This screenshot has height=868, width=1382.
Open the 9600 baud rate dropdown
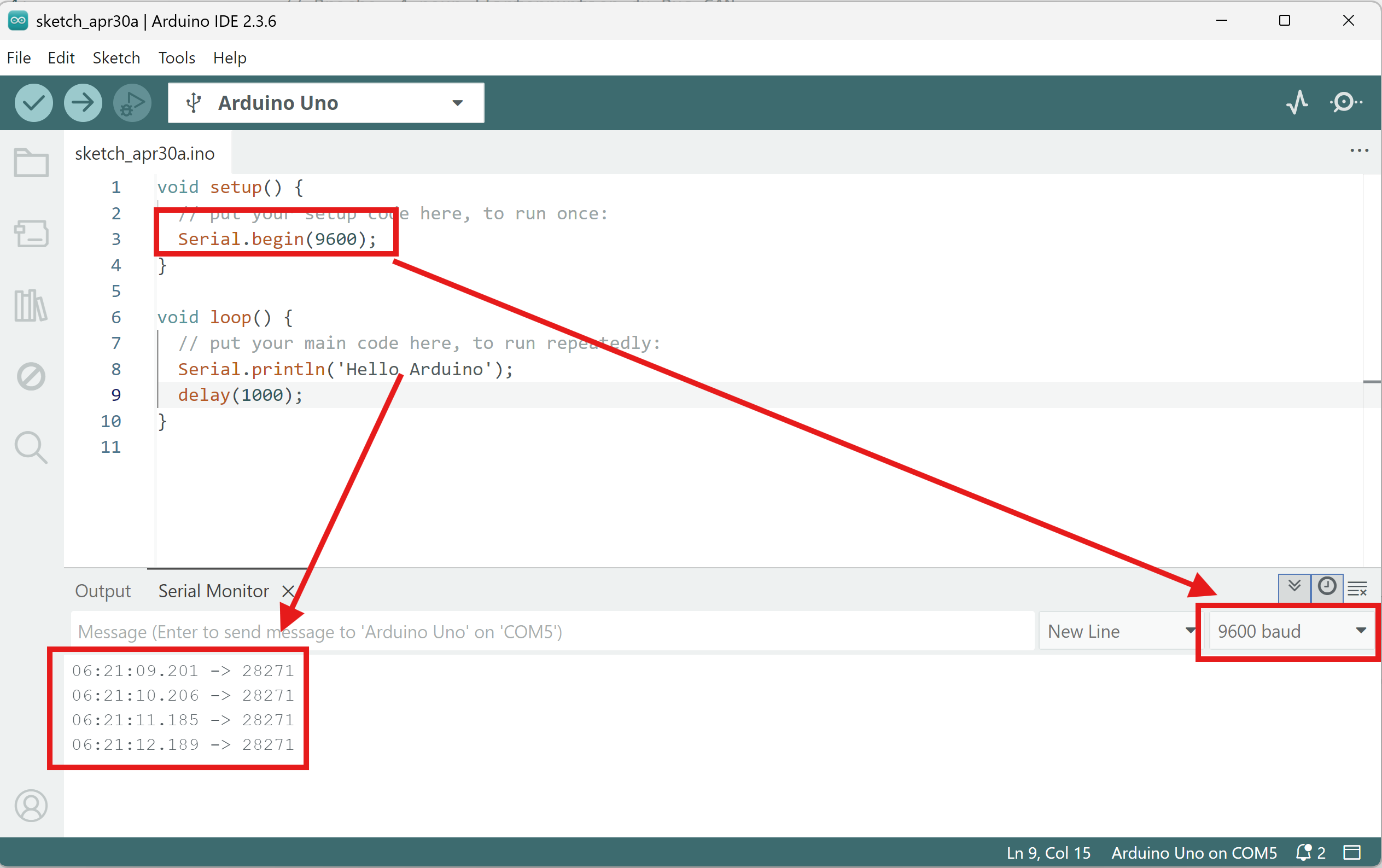(1290, 632)
